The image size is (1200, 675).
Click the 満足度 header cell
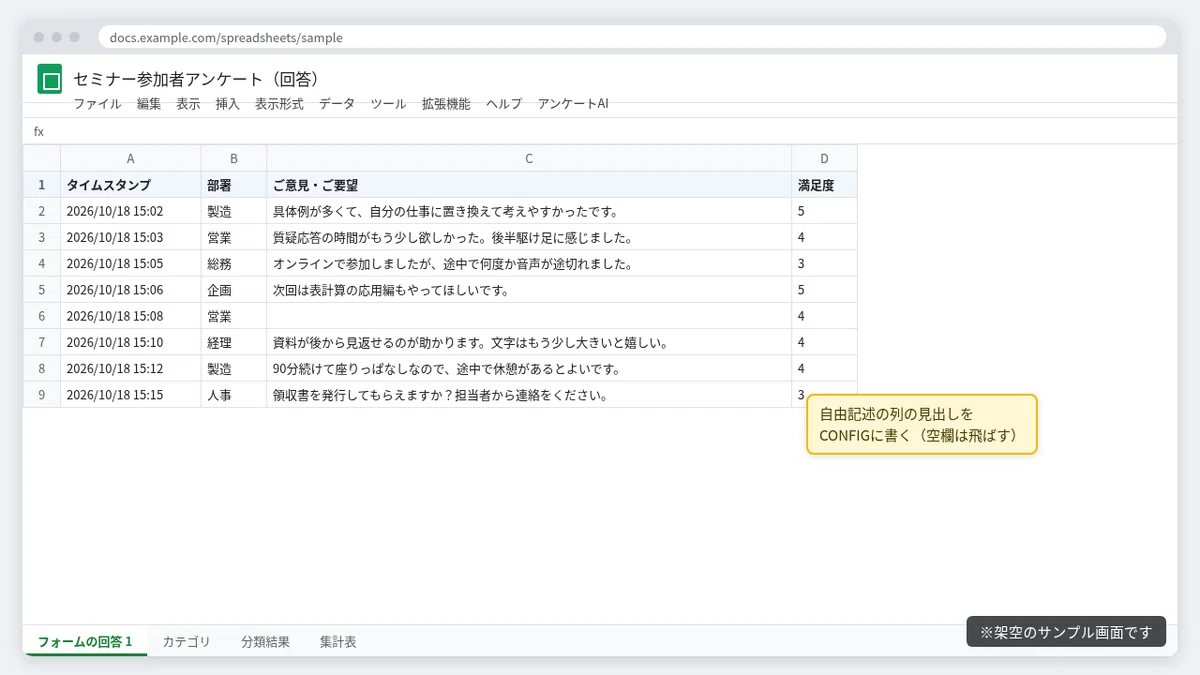[824, 185]
